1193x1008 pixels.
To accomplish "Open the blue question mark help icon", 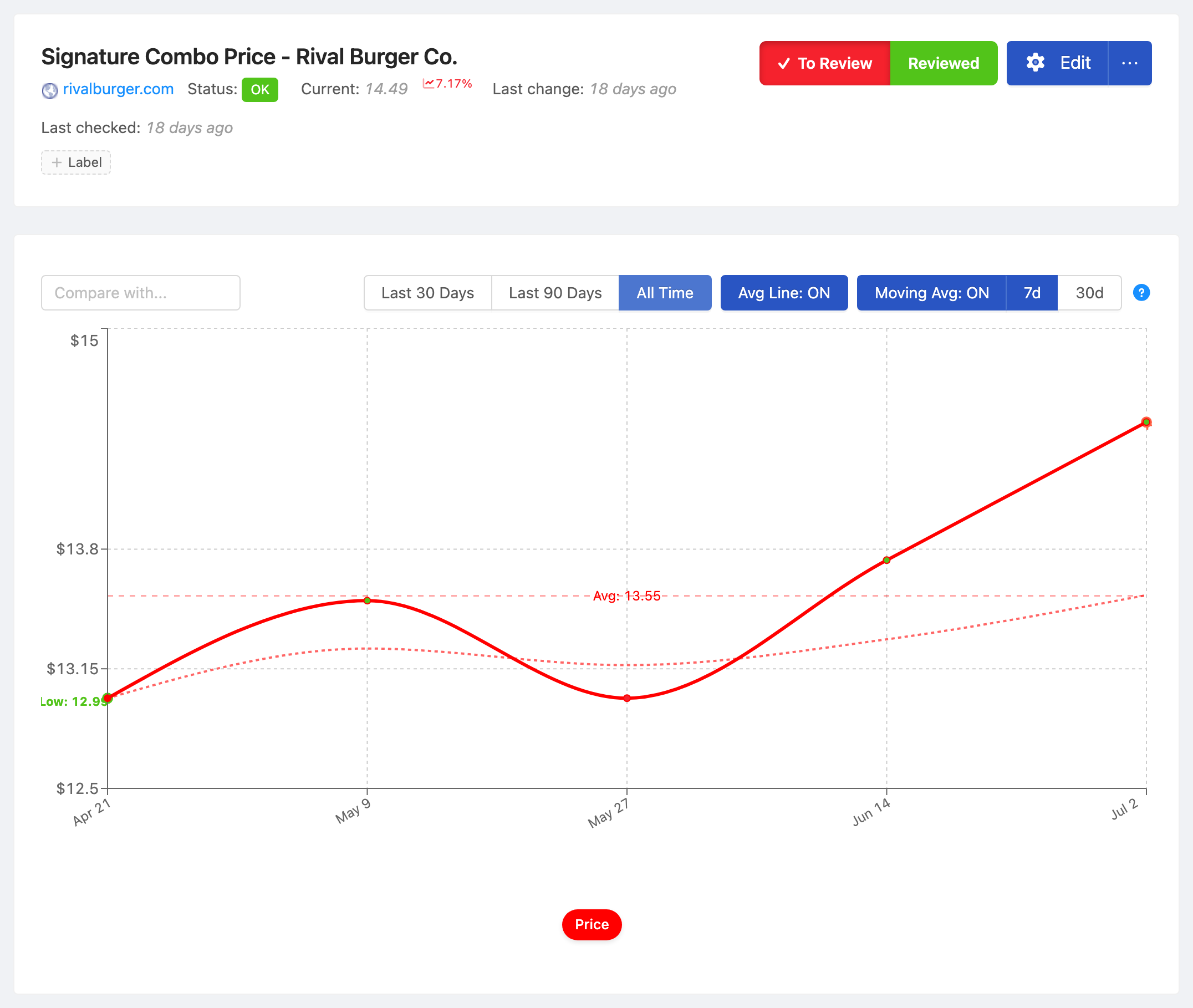I will 1141,293.
